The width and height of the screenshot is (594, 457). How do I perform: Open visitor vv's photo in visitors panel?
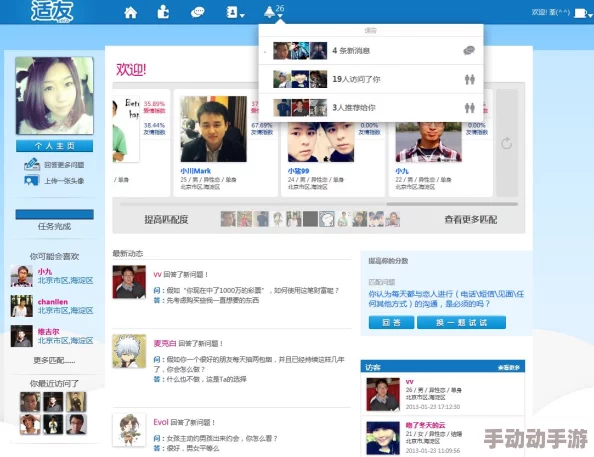383,394
